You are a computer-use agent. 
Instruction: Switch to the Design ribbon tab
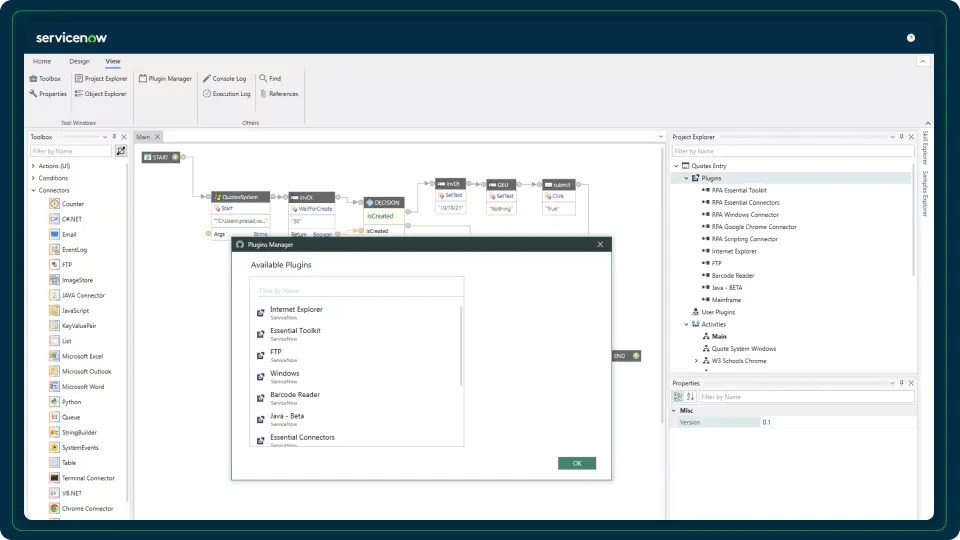pos(79,61)
